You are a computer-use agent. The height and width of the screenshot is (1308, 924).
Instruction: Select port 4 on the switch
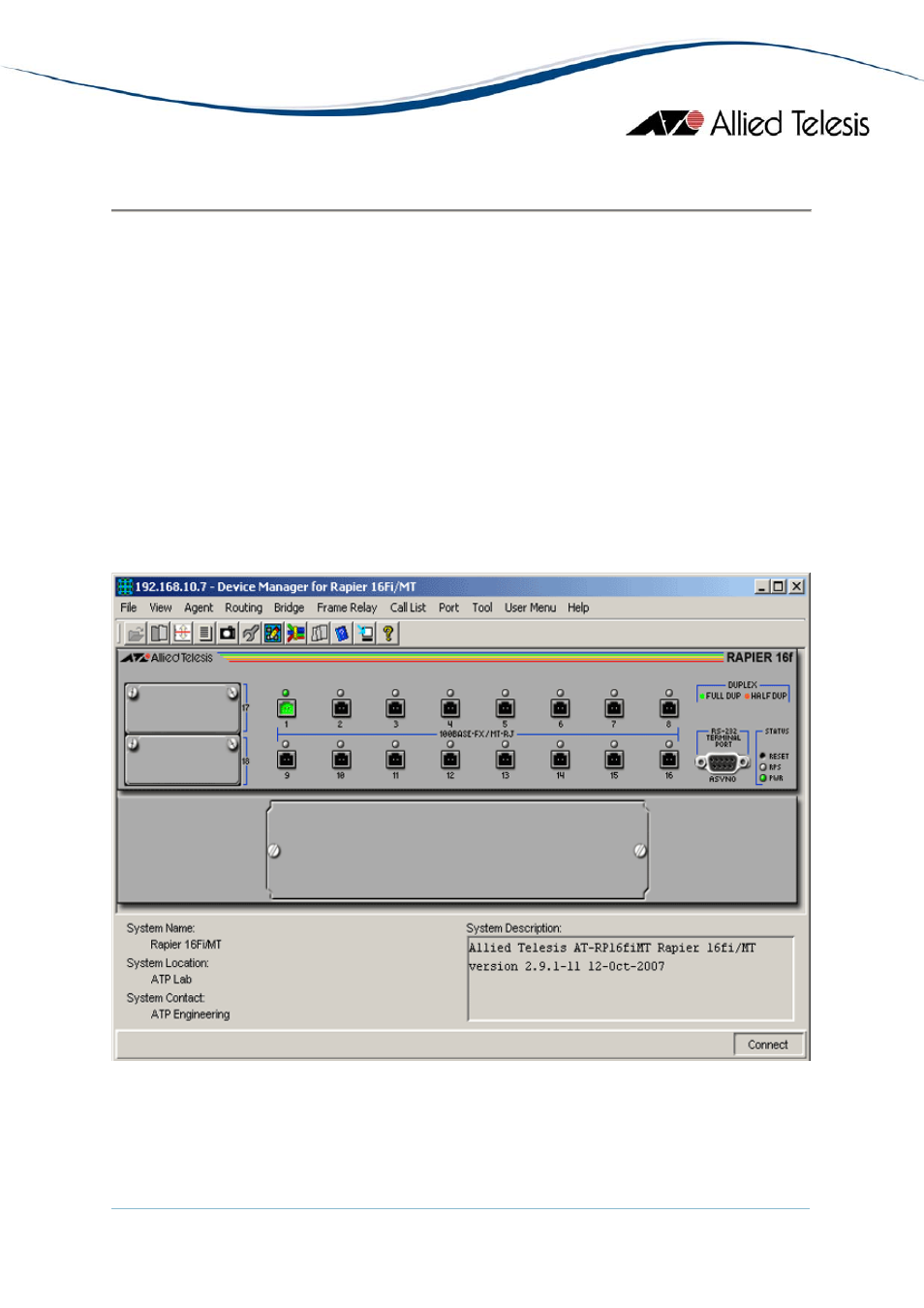[450, 708]
